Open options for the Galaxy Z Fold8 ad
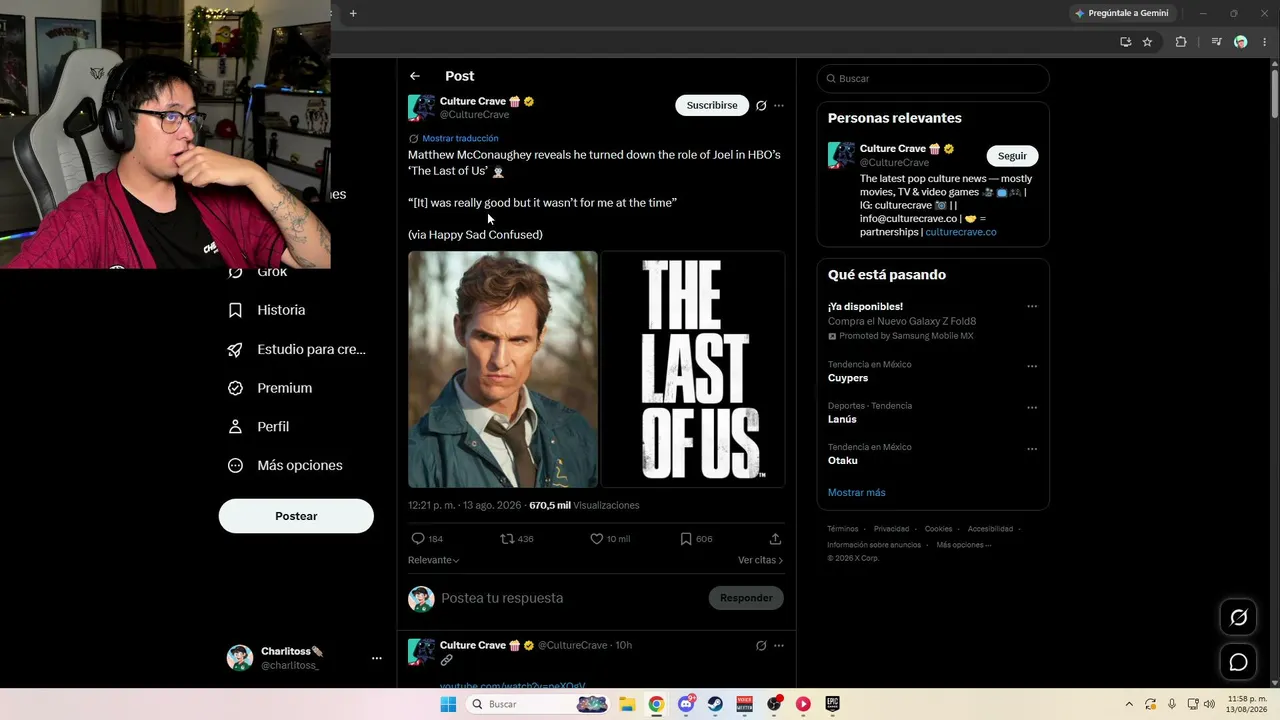 click(1032, 307)
